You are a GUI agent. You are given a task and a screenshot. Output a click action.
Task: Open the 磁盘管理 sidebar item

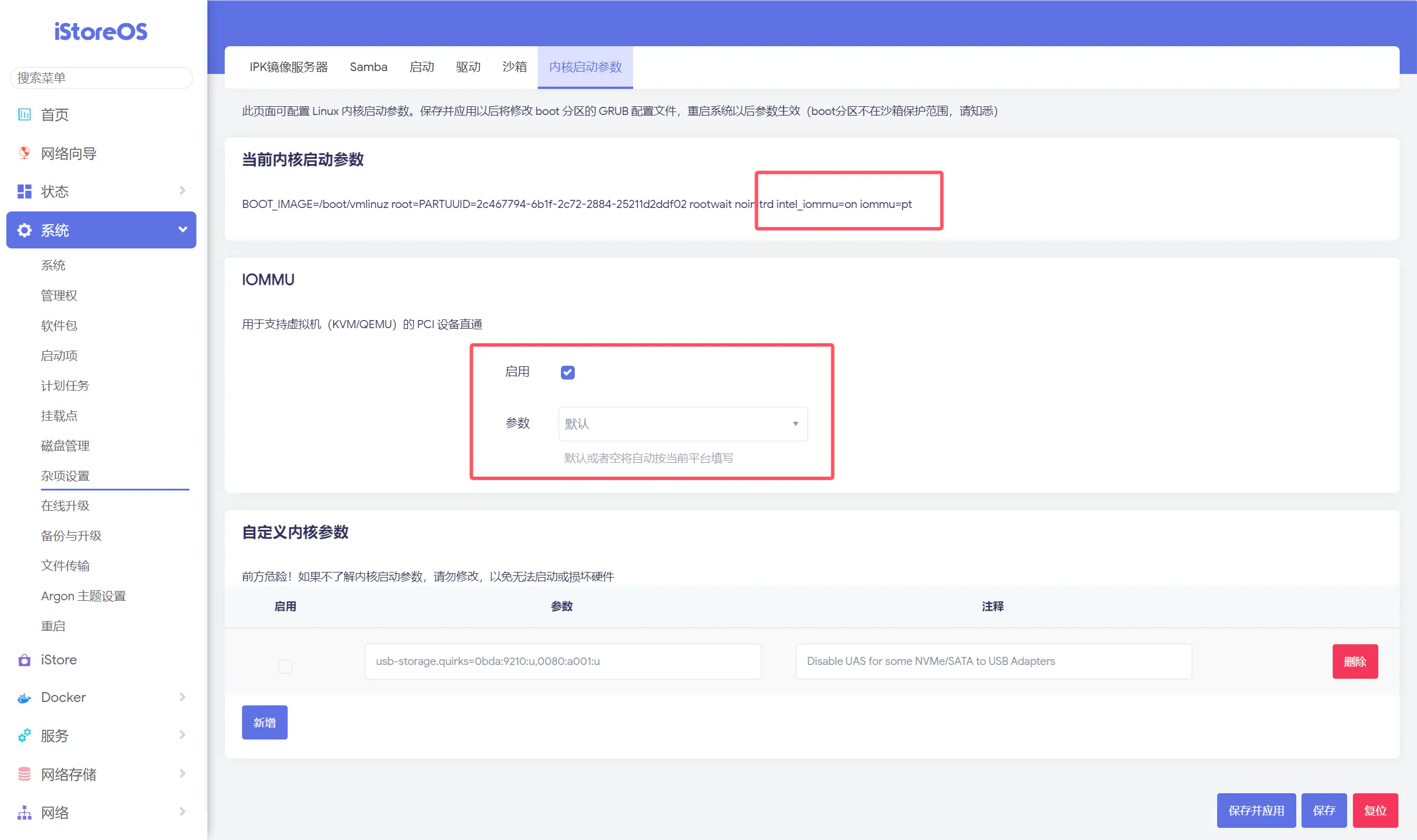pos(65,445)
